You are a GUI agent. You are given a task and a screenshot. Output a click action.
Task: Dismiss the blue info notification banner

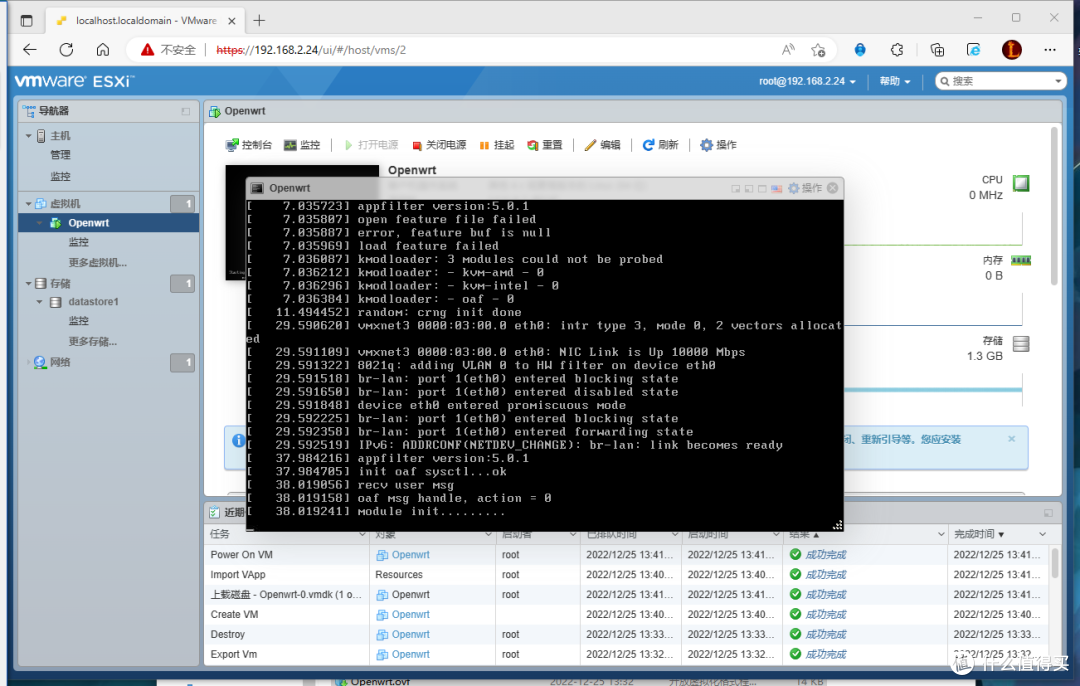pos(1011,438)
